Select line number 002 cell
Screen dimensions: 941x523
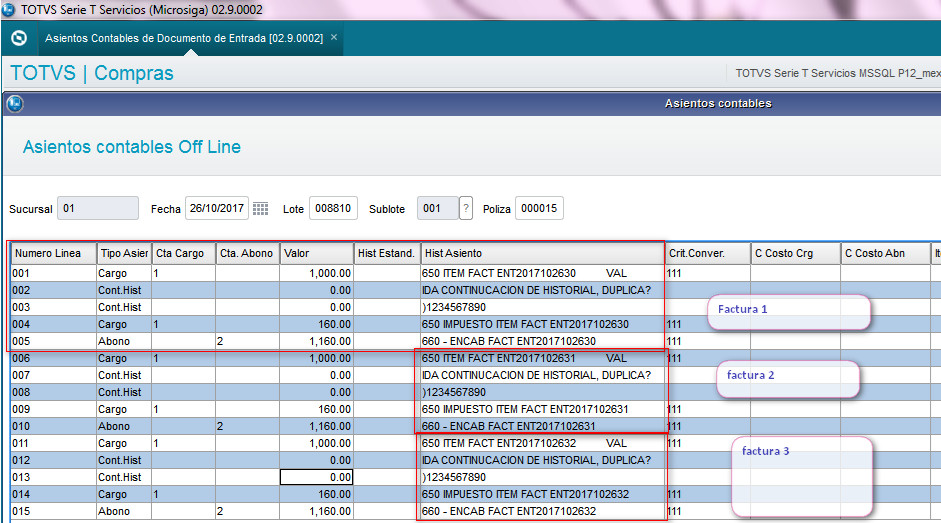[x=54, y=290]
